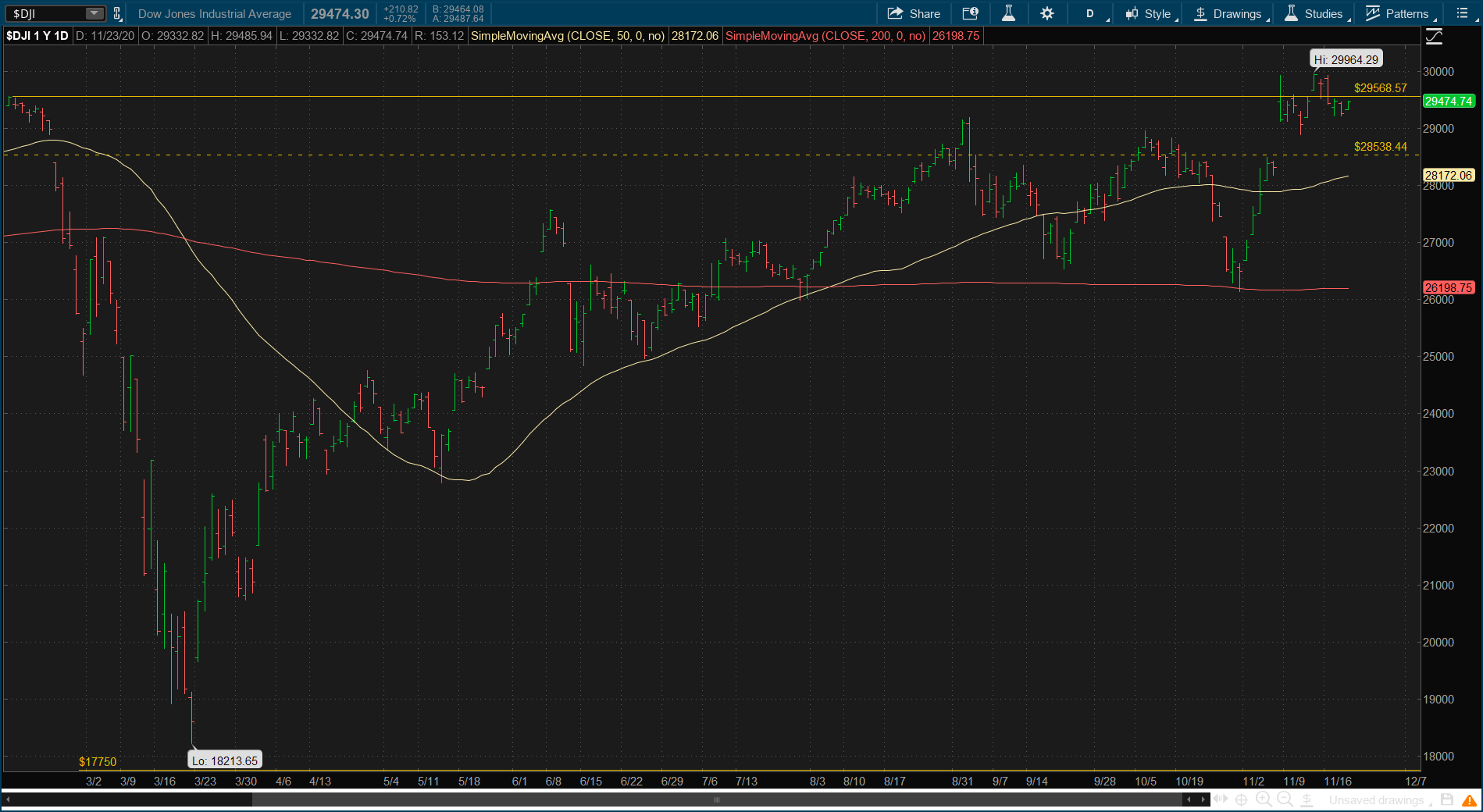Click the horizontal scrollbar thumb
The image size is (1483, 812).
[716, 800]
